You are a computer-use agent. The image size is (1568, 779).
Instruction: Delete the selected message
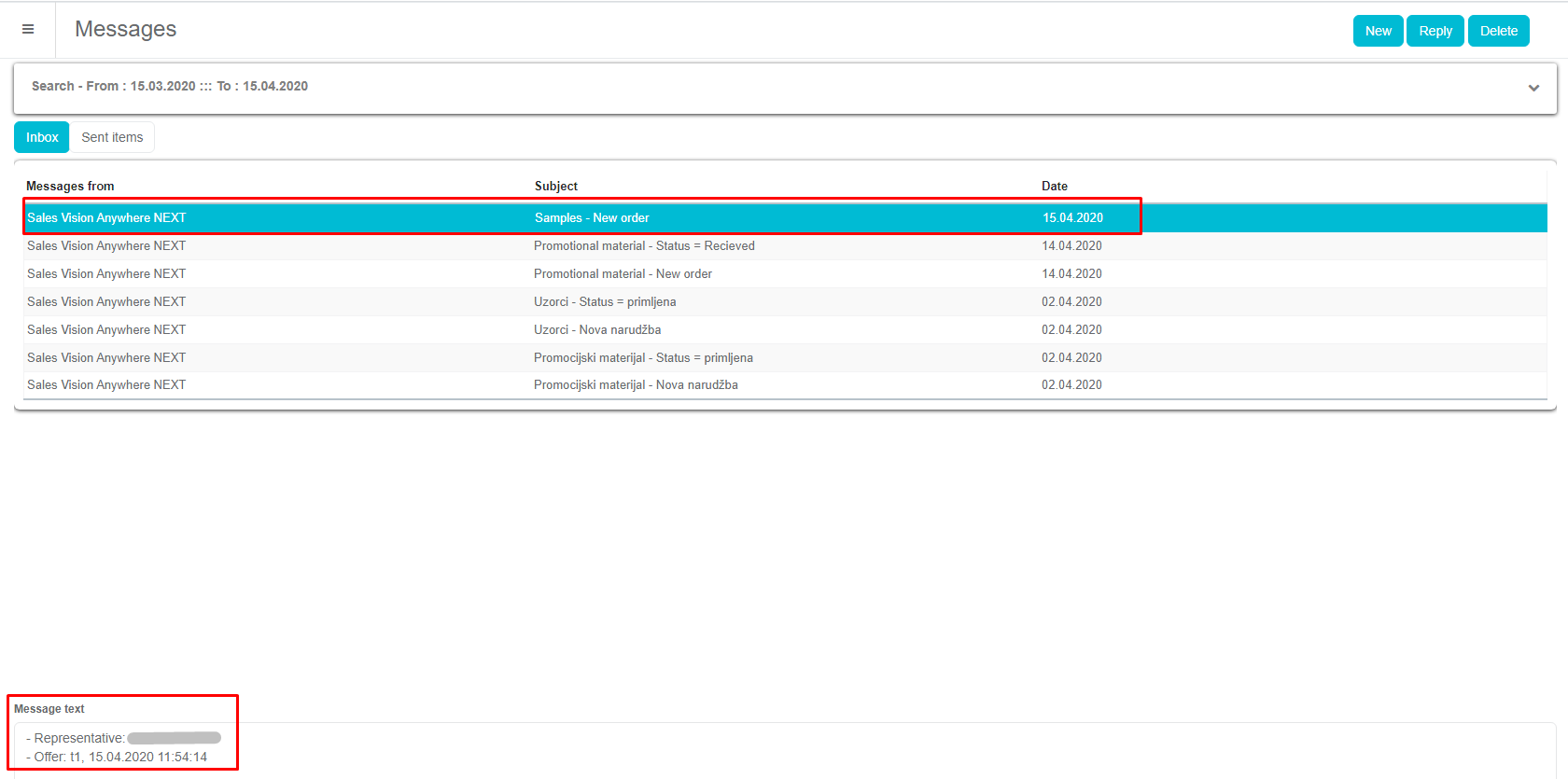pyautogui.click(x=1498, y=31)
